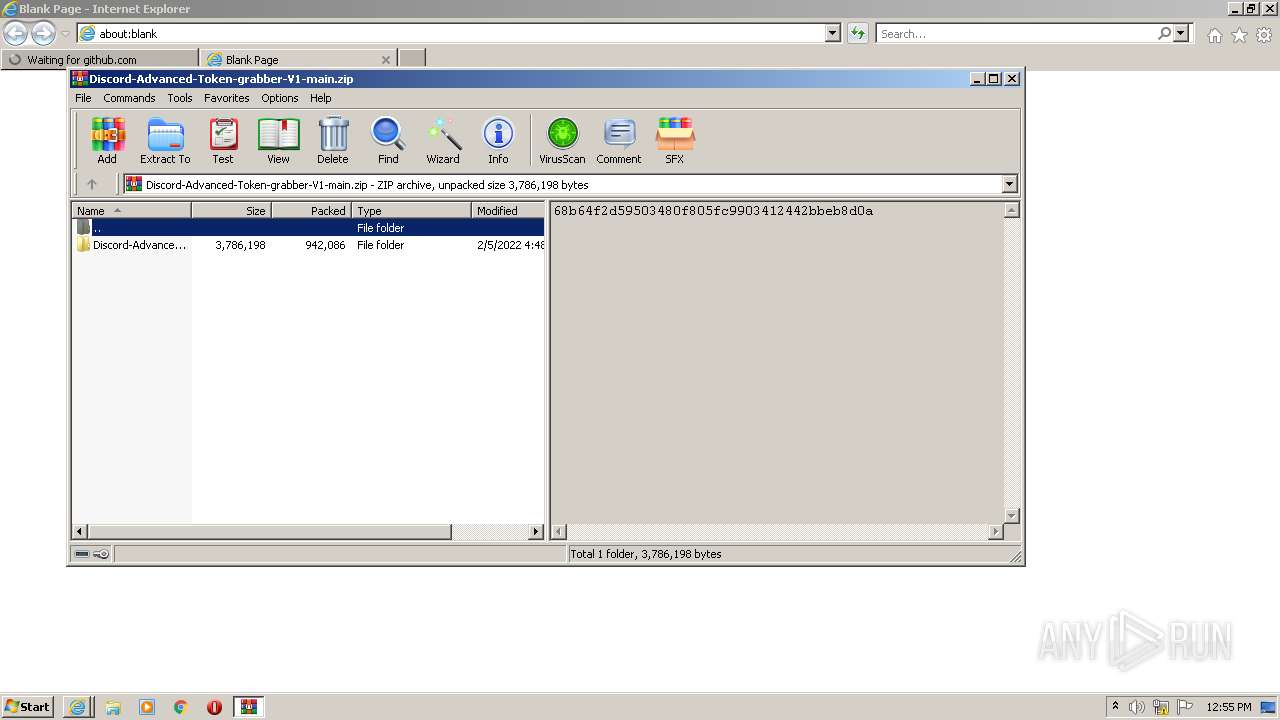Viewport: 1280px width, 720px height.
Task: Switch to the Waiting for github.com tab
Action: (x=100, y=59)
